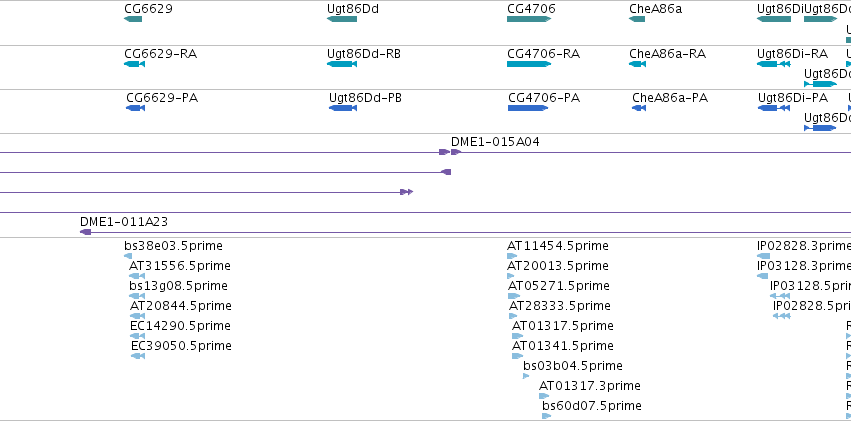This screenshot has height=421, width=851.
Task: Select the Ugt86Di-PA protein glyph
Action: point(774,108)
